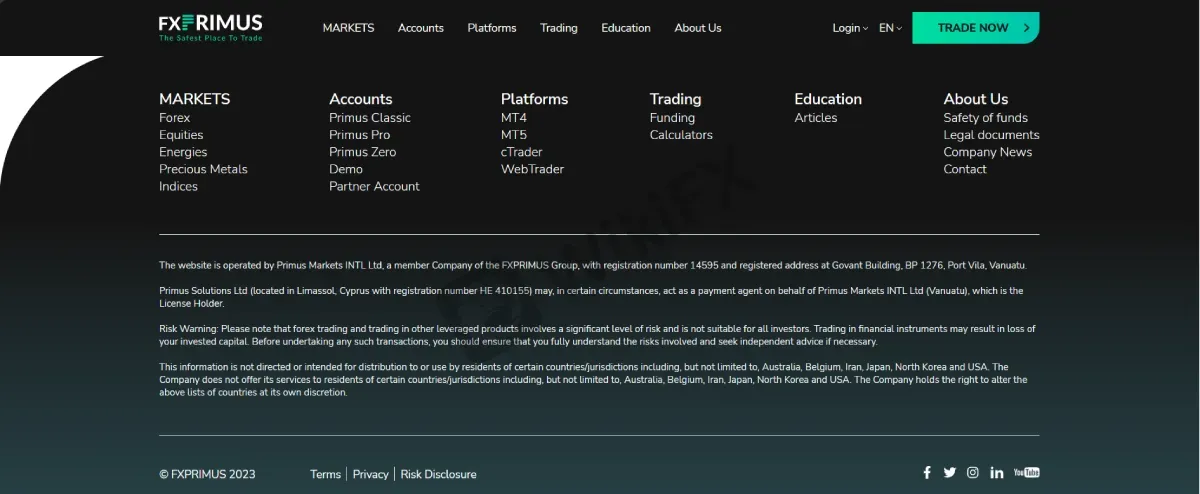Image resolution: width=1200 pixels, height=494 pixels.
Task: Open the Privacy footer link
Action: (x=370, y=474)
